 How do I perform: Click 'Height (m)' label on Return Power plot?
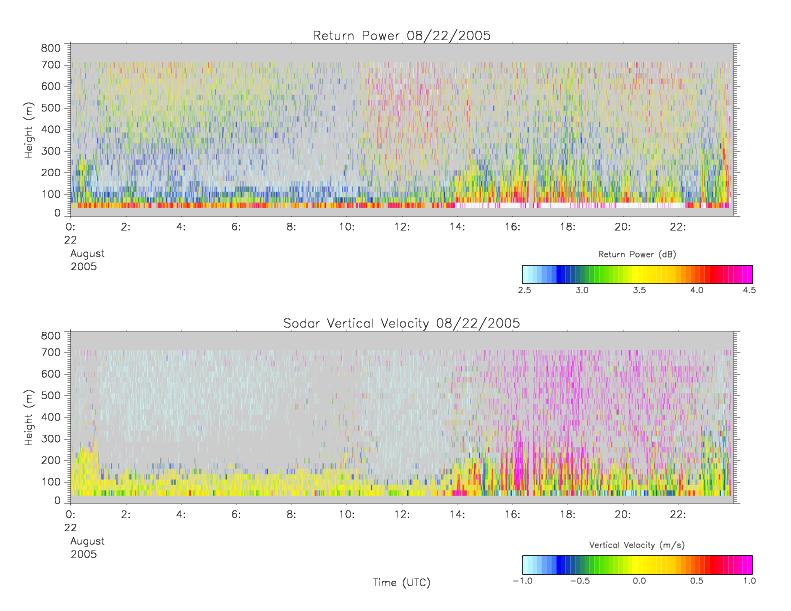pyautogui.click(x=29, y=130)
